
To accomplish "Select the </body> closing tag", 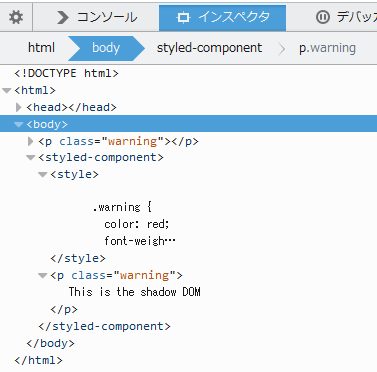I will coord(50,343).
